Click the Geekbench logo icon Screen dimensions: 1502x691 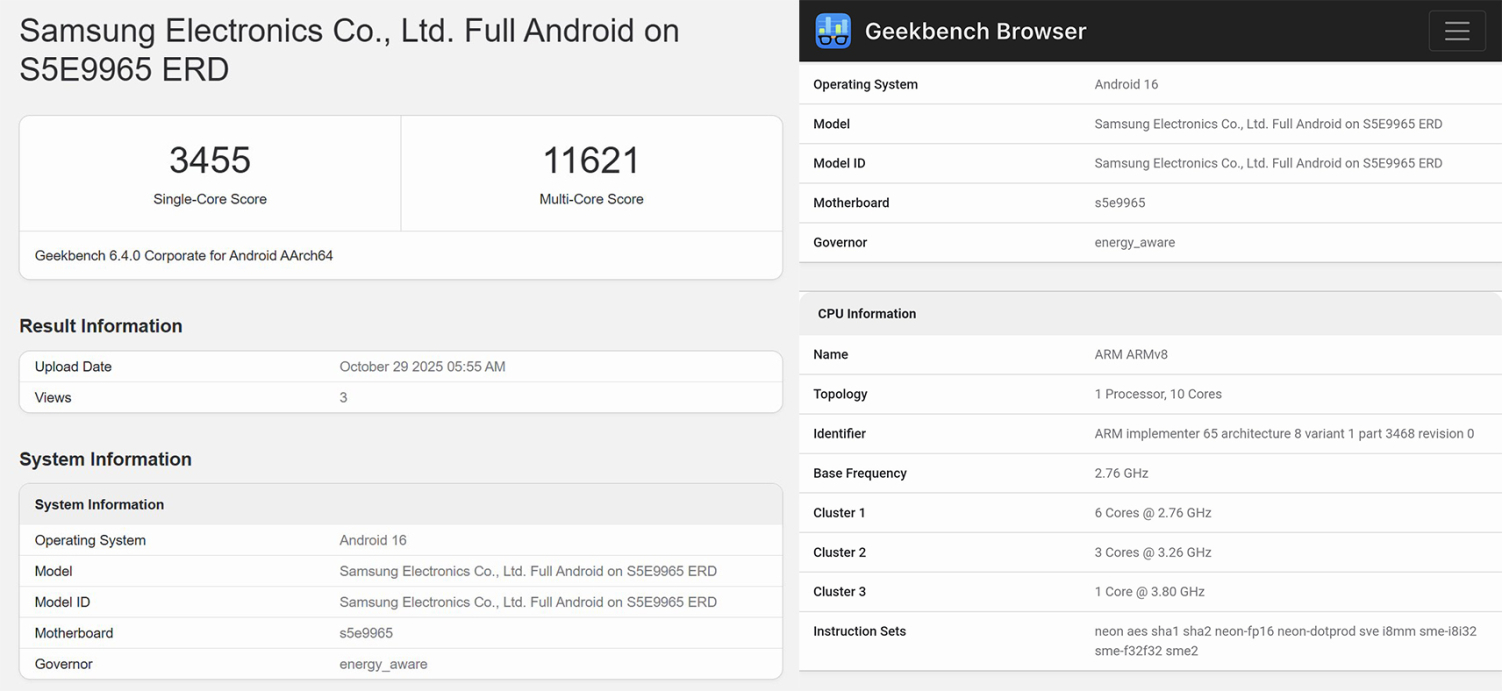pyautogui.click(x=832, y=31)
